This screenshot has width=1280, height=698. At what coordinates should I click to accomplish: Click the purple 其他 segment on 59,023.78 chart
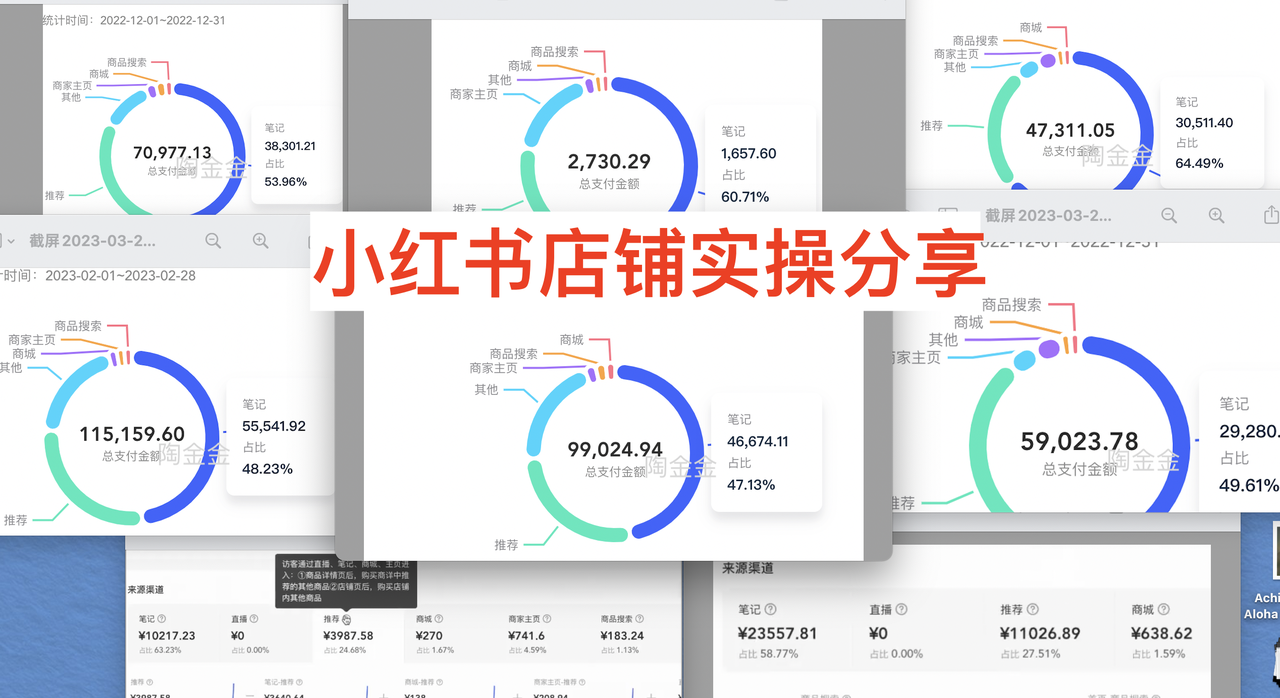pos(1048,349)
